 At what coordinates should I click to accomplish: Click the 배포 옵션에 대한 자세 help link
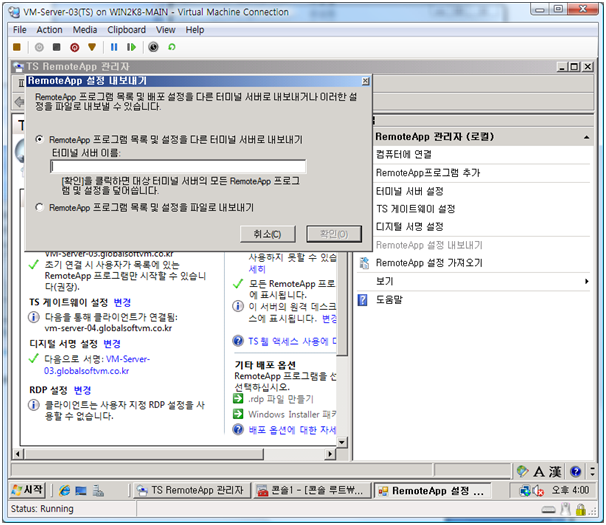point(292,430)
